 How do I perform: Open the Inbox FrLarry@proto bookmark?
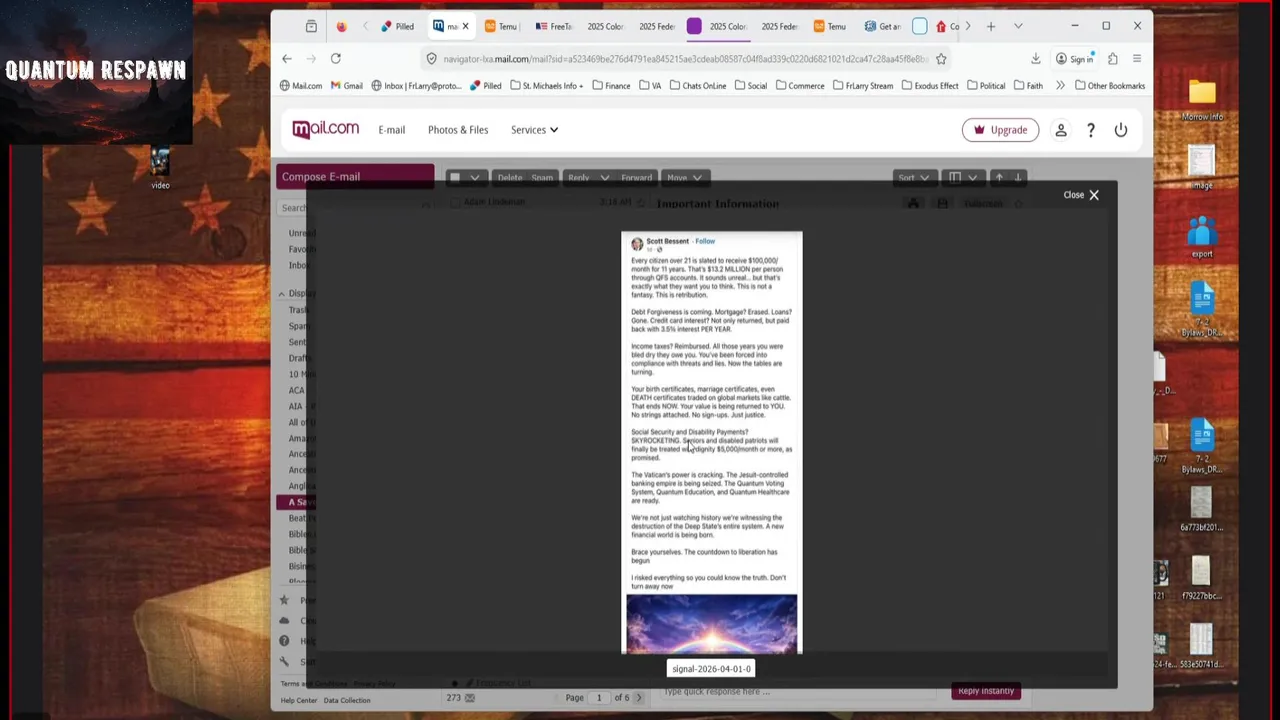pyautogui.click(x=416, y=86)
